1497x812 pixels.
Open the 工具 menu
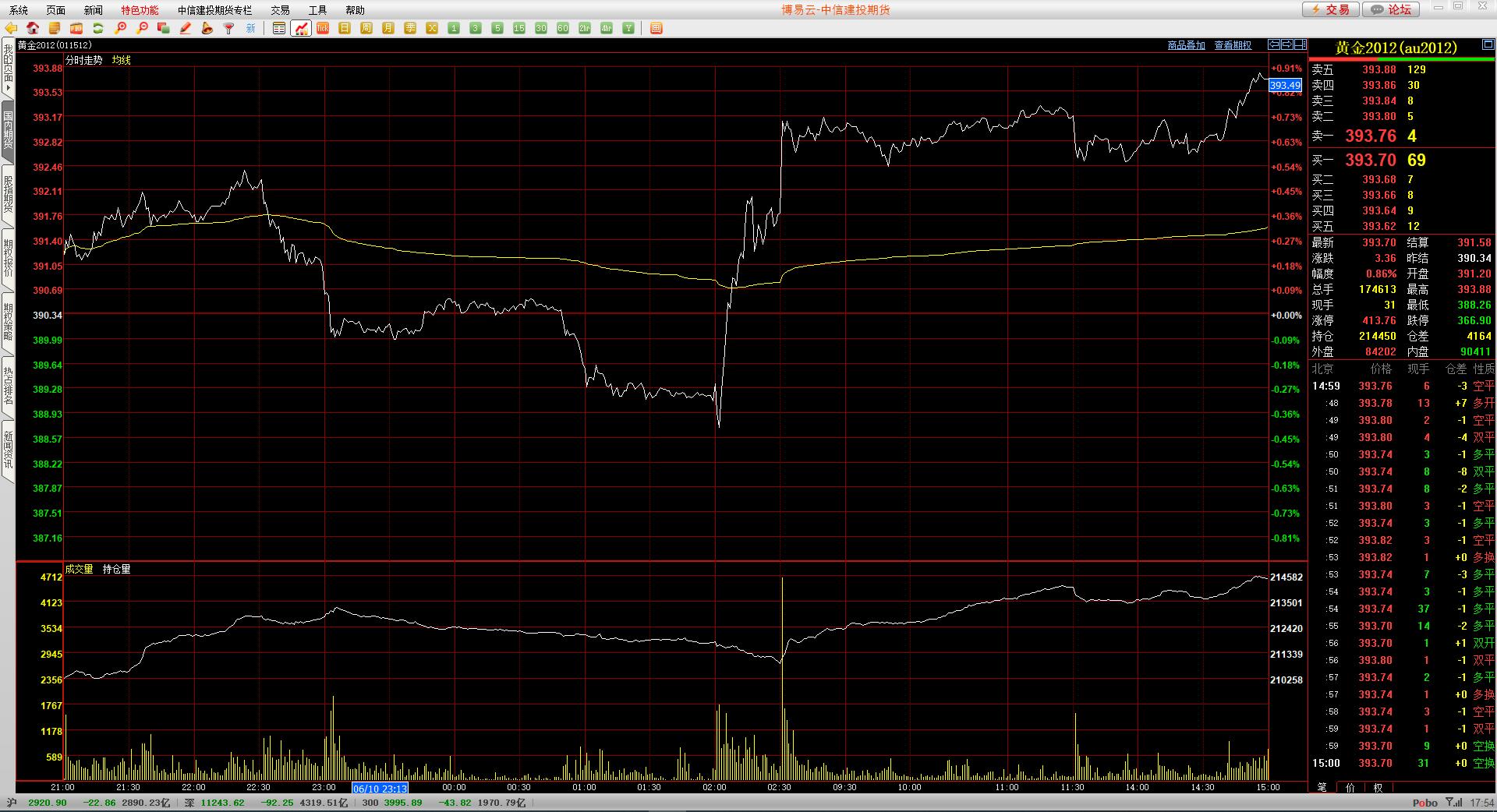click(318, 10)
